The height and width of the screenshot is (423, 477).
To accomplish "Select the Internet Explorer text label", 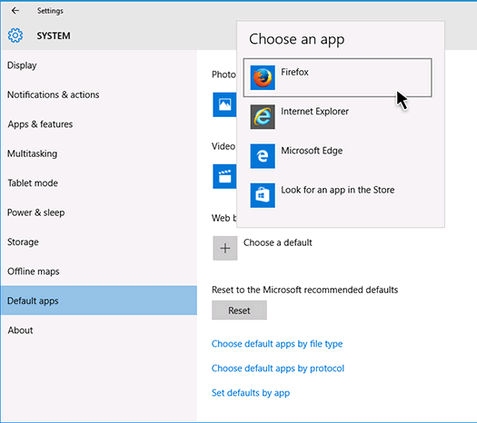I will point(315,111).
